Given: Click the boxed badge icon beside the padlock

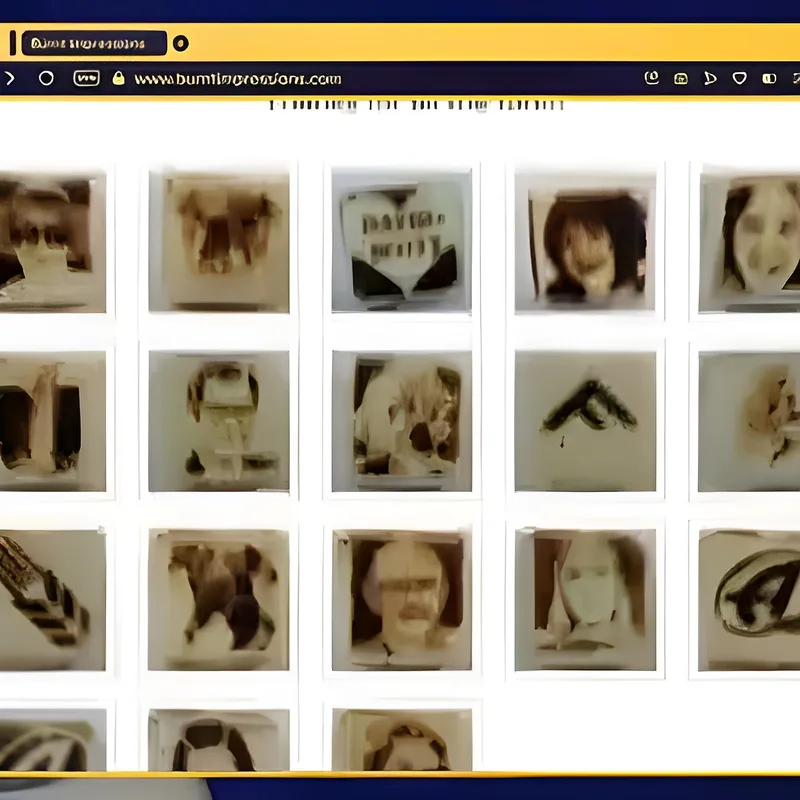Looking at the screenshot, I should (86, 78).
